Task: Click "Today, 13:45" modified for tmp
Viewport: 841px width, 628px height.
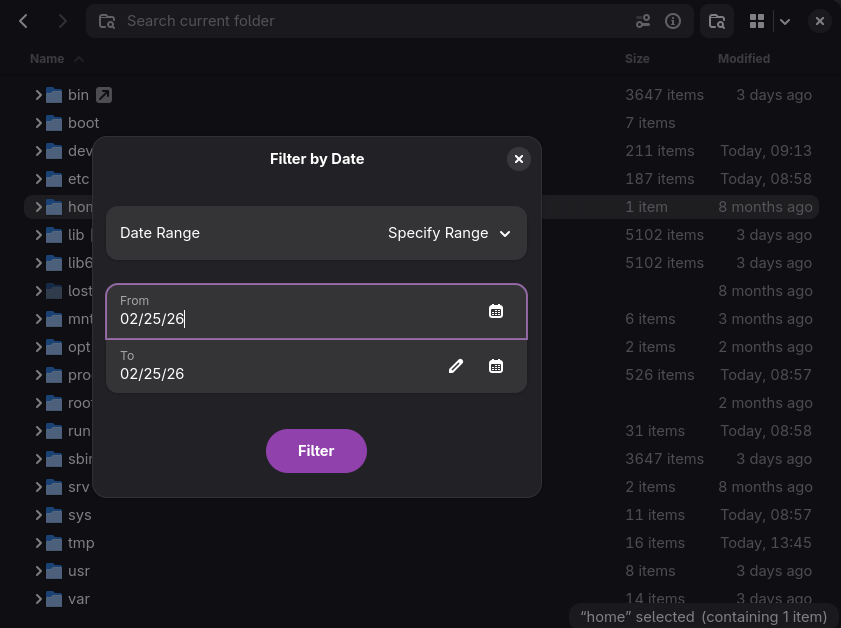Action: (765, 543)
